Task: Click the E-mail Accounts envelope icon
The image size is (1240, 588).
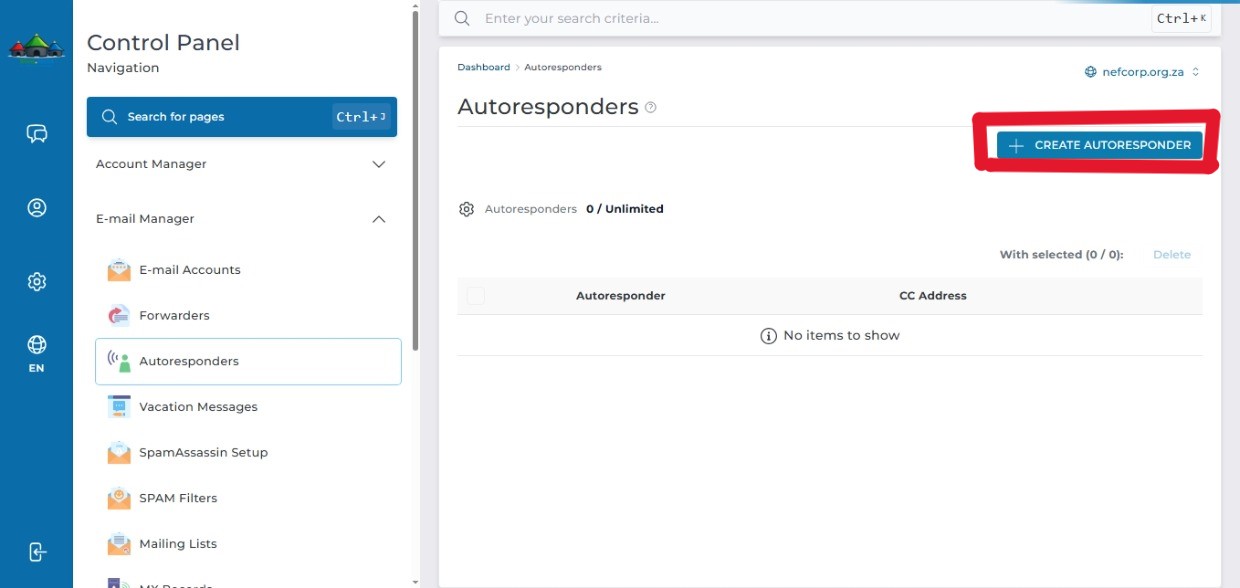Action: point(119,270)
